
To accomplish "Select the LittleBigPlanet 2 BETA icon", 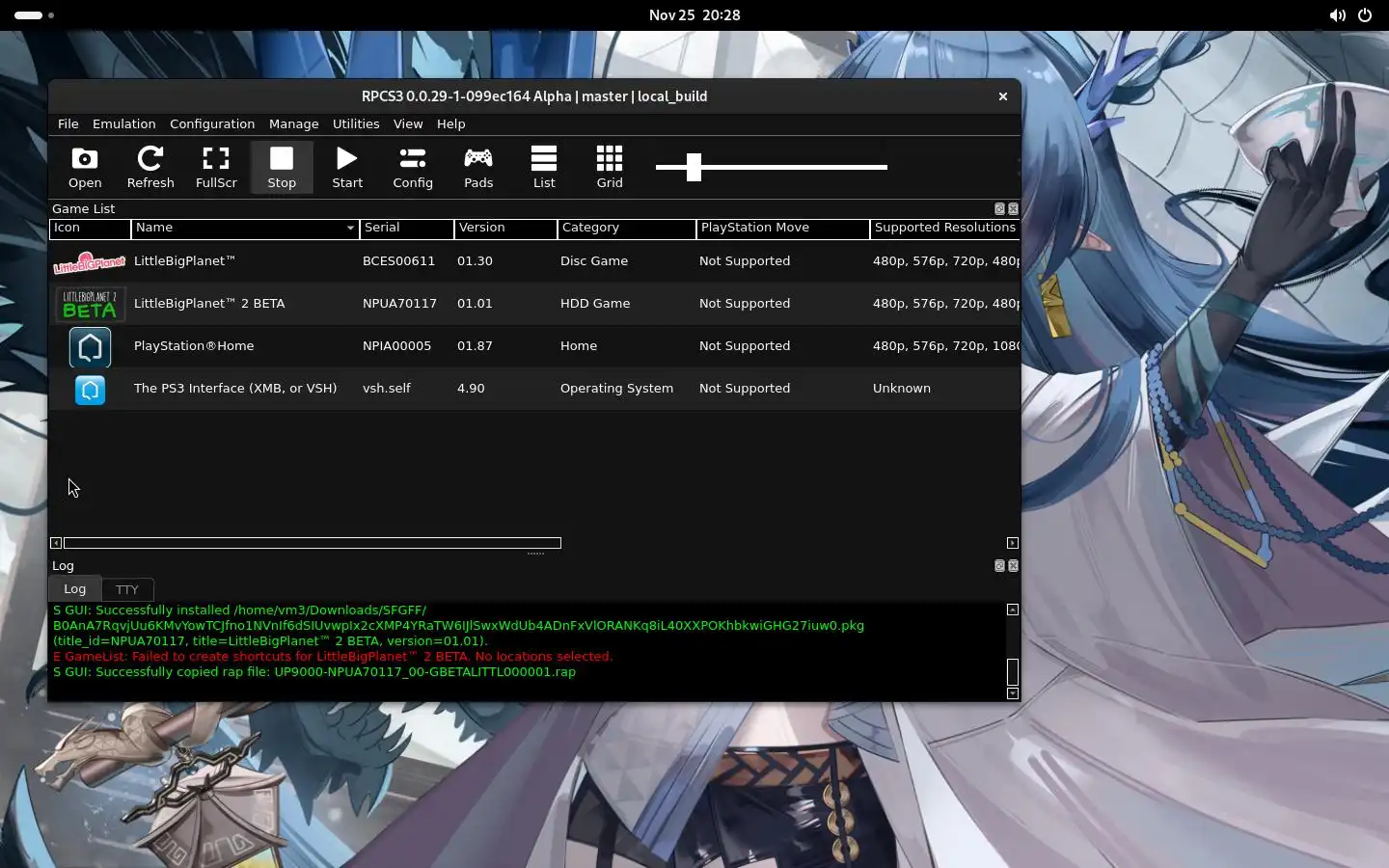I will point(90,304).
